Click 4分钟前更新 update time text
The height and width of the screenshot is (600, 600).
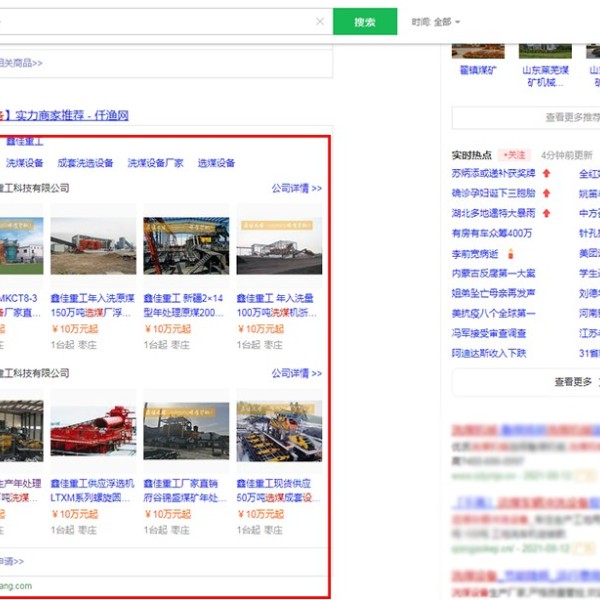pyautogui.click(x=566, y=155)
